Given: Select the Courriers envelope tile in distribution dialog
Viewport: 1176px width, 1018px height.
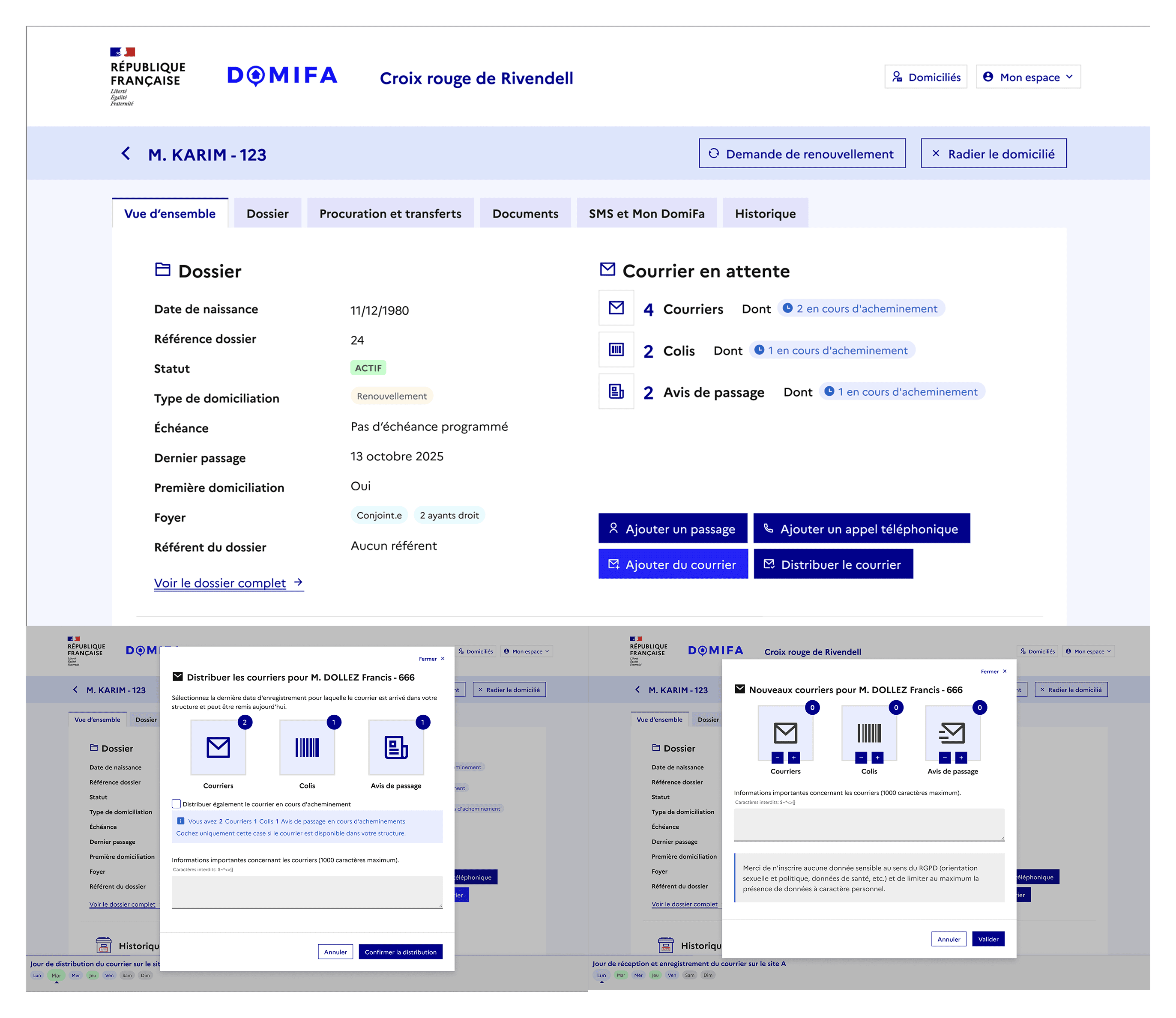Looking at the screenshot, I should click(x=218, y=747).
